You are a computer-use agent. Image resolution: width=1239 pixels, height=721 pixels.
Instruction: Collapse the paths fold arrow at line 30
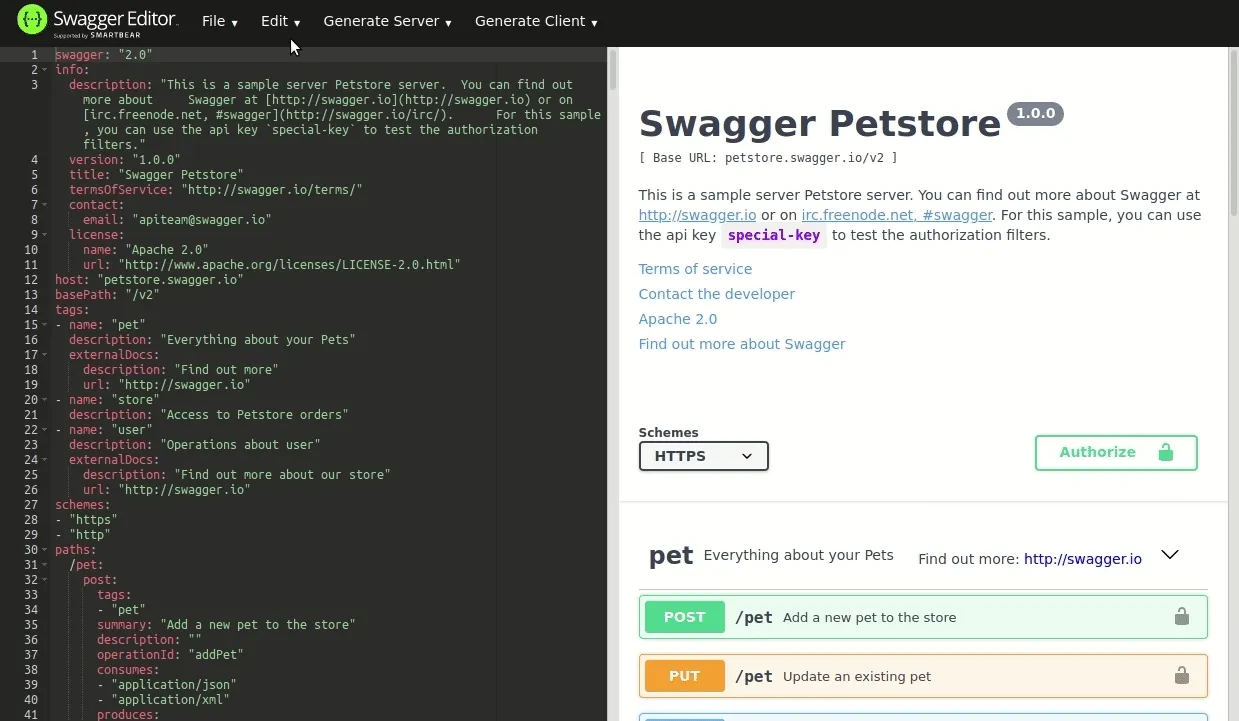coord(42,549)
